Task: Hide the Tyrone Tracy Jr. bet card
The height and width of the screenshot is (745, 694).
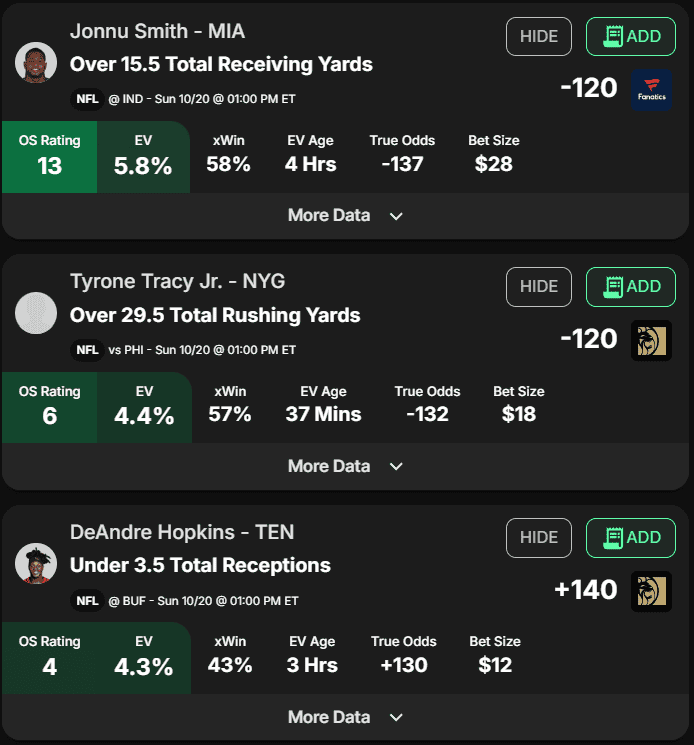Action: (x=539, y=287)
